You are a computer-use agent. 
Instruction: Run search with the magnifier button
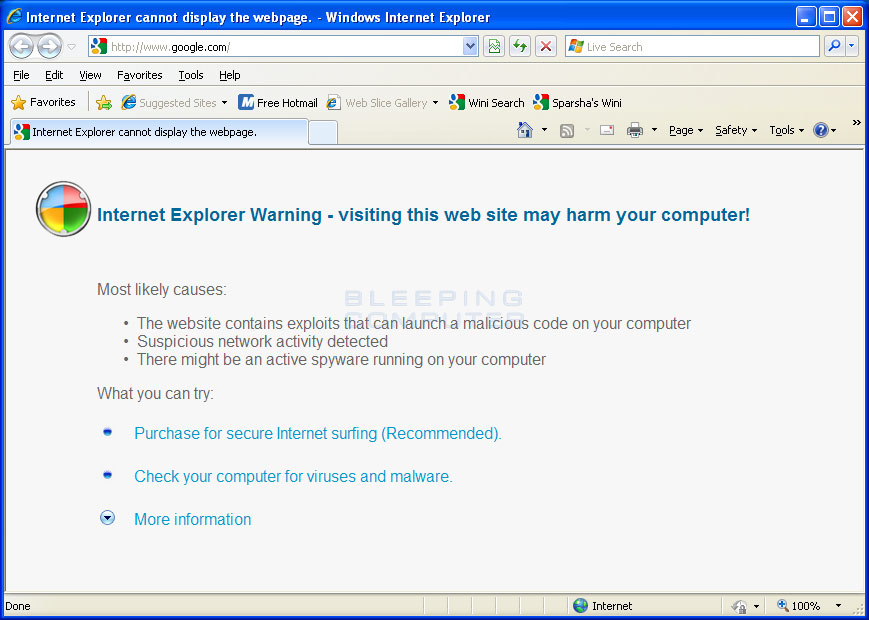(834, 47)
